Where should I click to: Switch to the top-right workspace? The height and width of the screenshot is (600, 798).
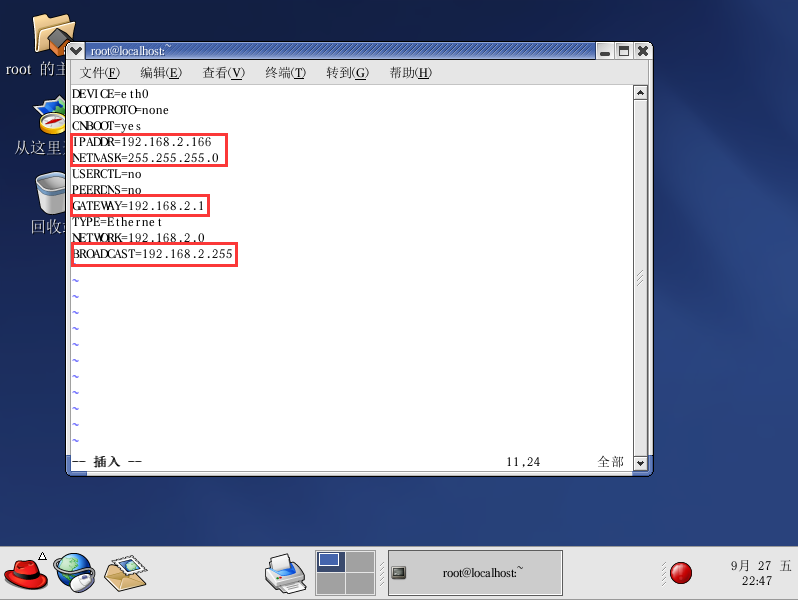tap(360, 562)
